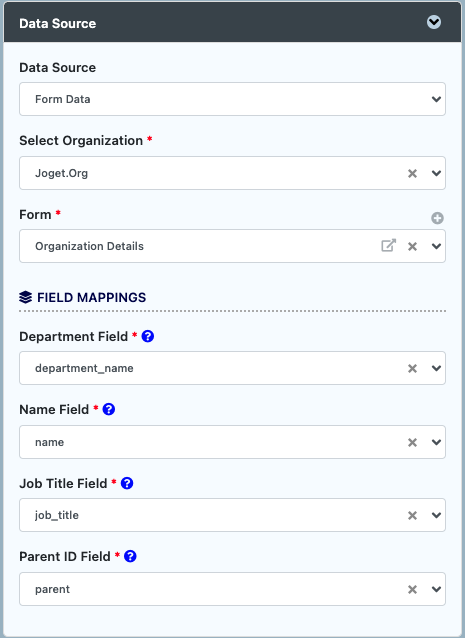The width and height of the screenshot is (465, 638).
Task: Expand the Name Field dropdown arrow
Action: coord(436,442)
